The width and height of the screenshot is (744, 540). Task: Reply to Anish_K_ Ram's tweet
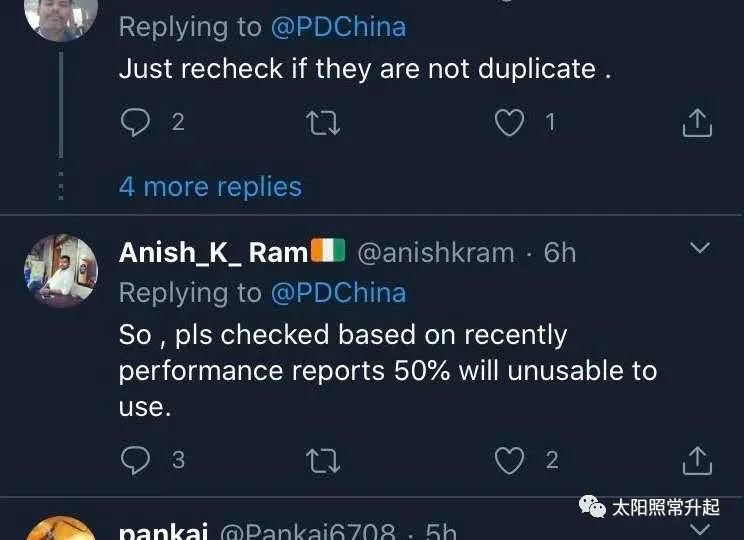tap(135, 460)
